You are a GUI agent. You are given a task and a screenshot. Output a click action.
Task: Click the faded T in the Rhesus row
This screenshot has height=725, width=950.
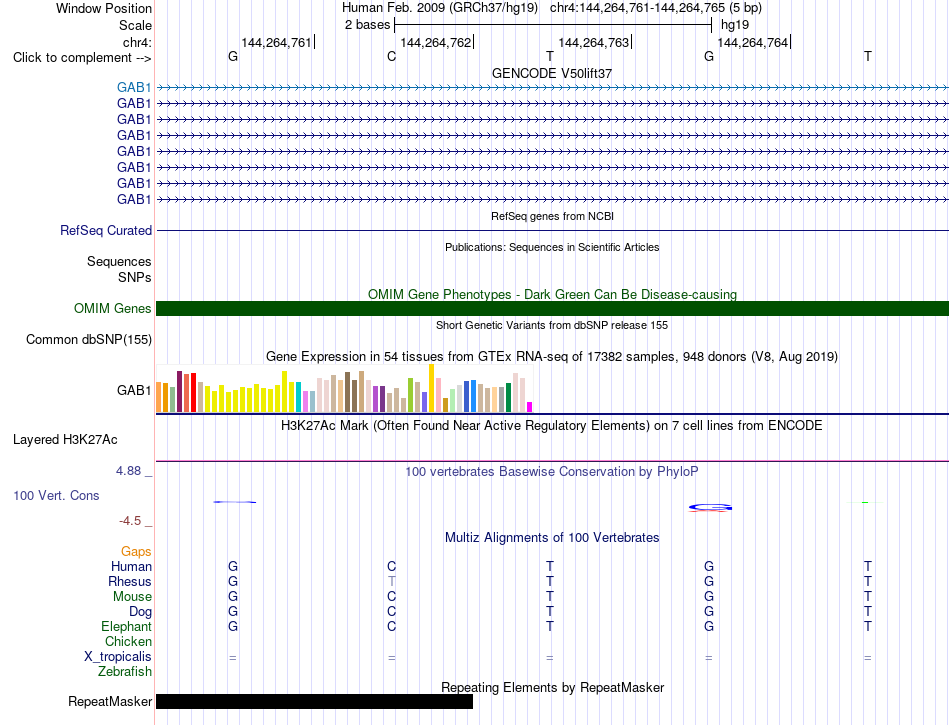(391, 581)
